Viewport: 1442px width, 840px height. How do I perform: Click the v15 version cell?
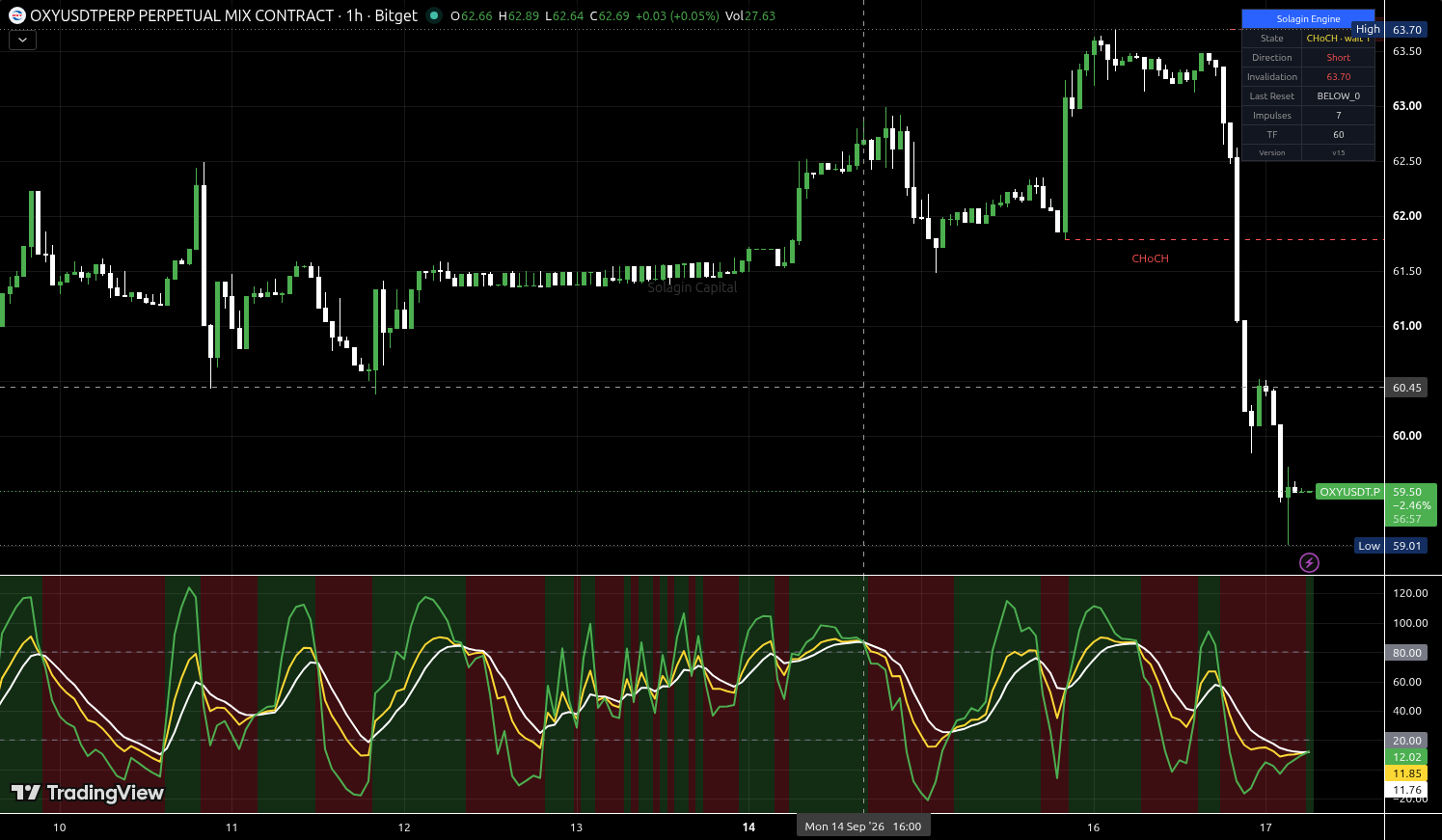1338,152
